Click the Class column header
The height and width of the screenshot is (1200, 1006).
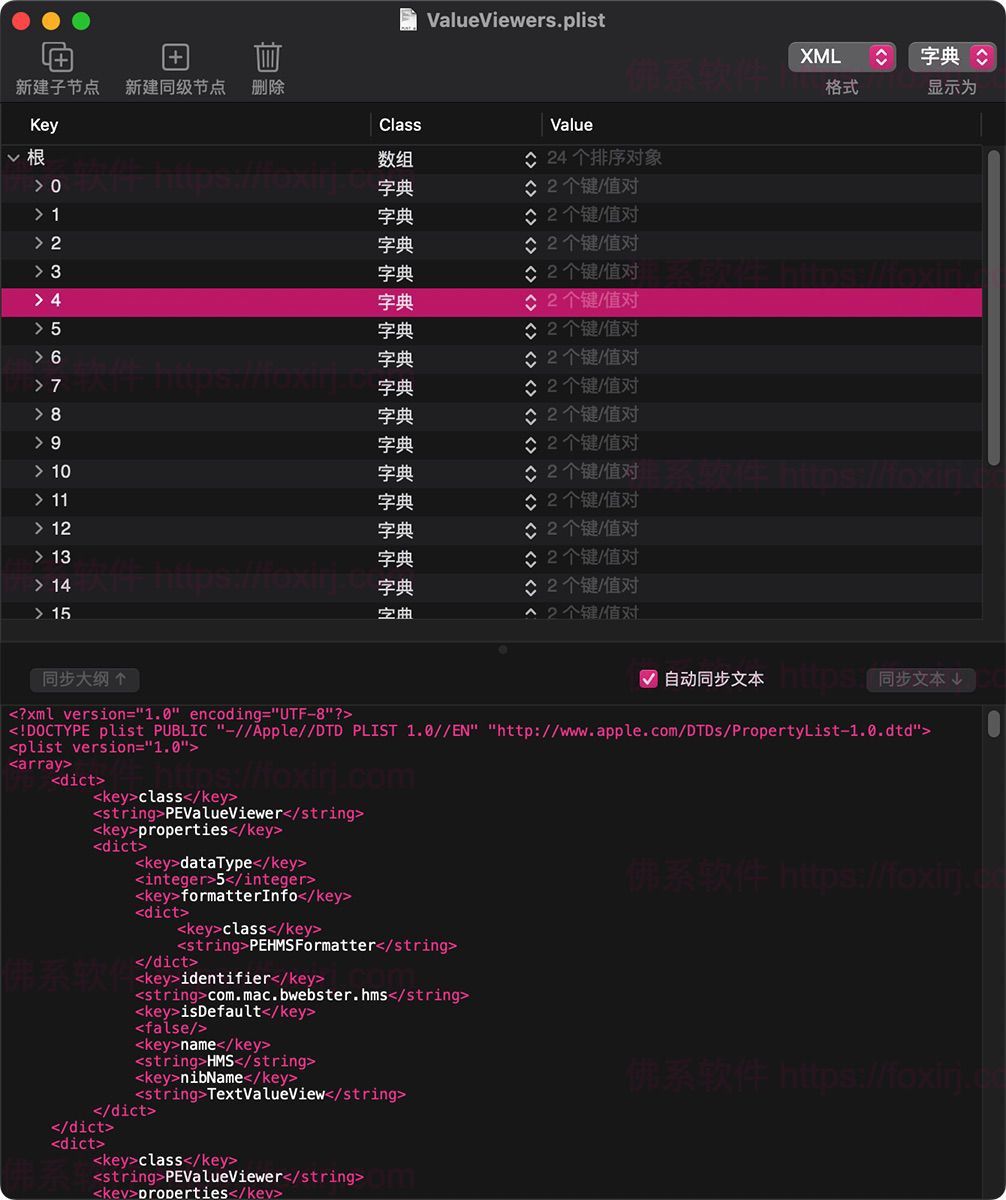click(400, 124)
